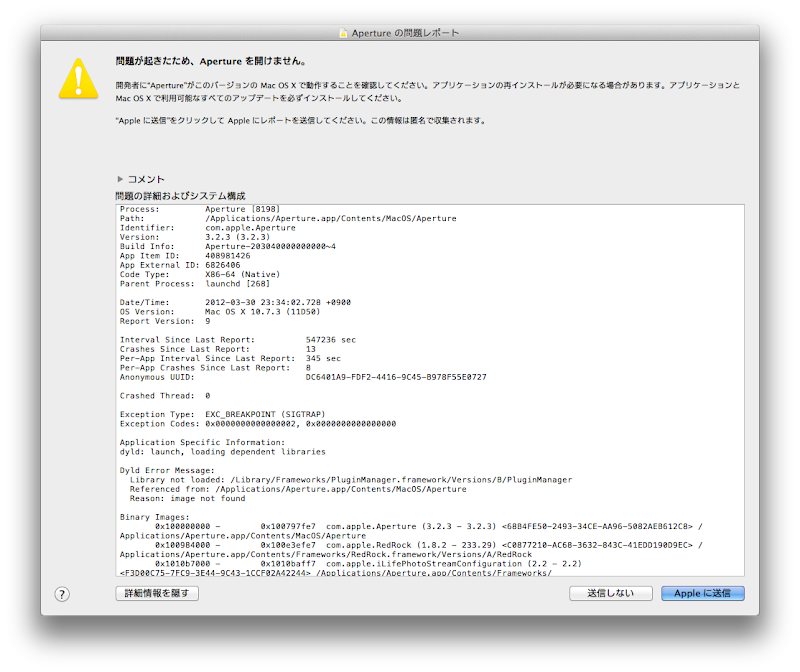Click the Process: Aperture [8198] line
This screenshot has height=672, width=800.
pyautogui.click(x=200, y=209)
